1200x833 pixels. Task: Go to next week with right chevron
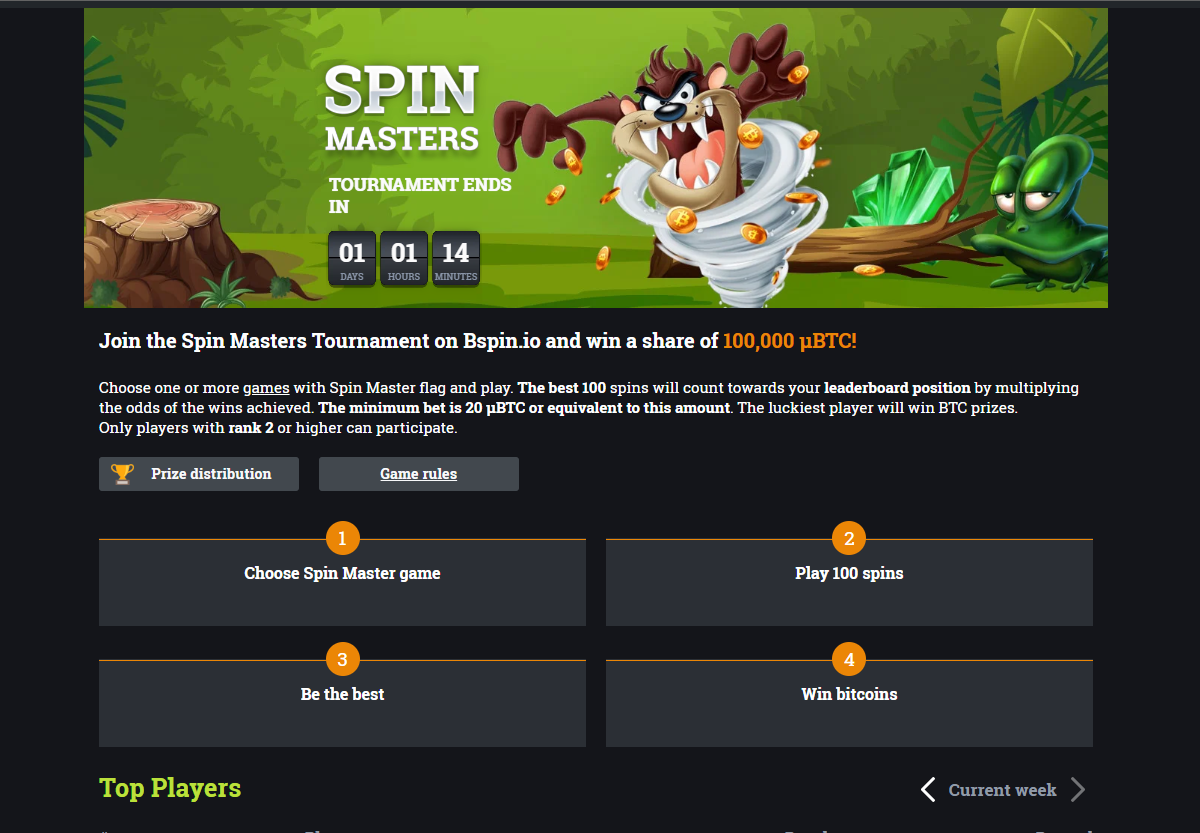pos(1077,790)
